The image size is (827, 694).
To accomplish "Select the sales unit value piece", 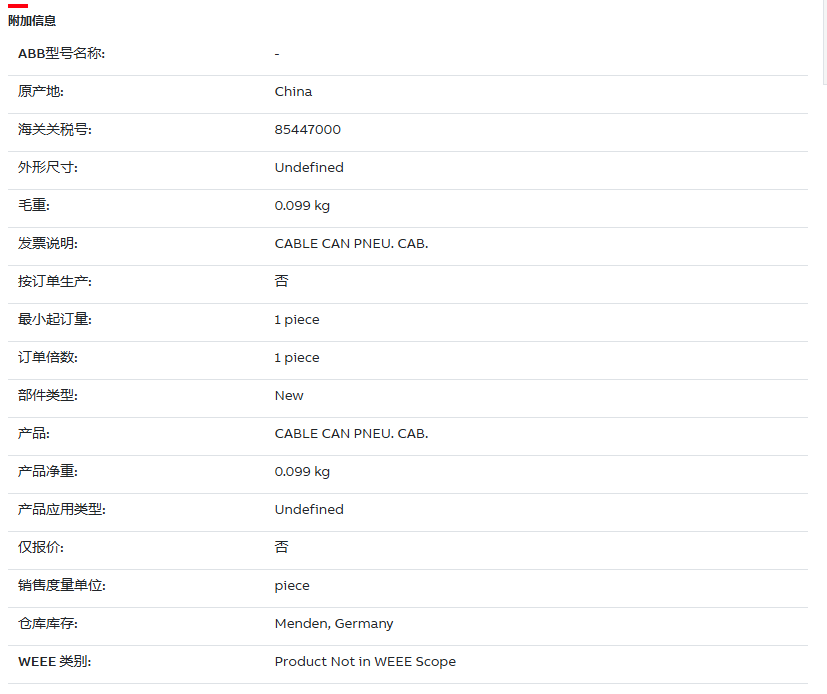I will [292, 586].
